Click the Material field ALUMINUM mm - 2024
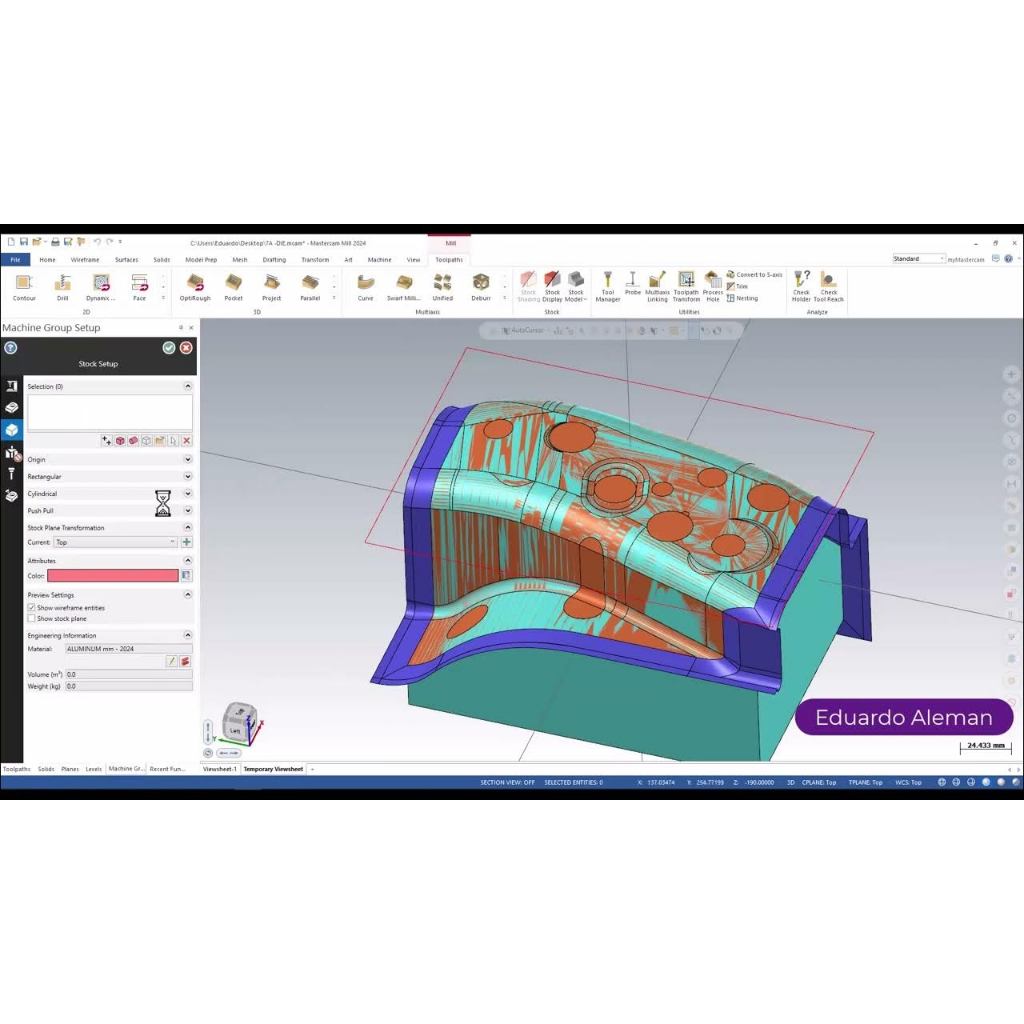The height and width of the screenshot is (1024, 1024). click(129, 648)
